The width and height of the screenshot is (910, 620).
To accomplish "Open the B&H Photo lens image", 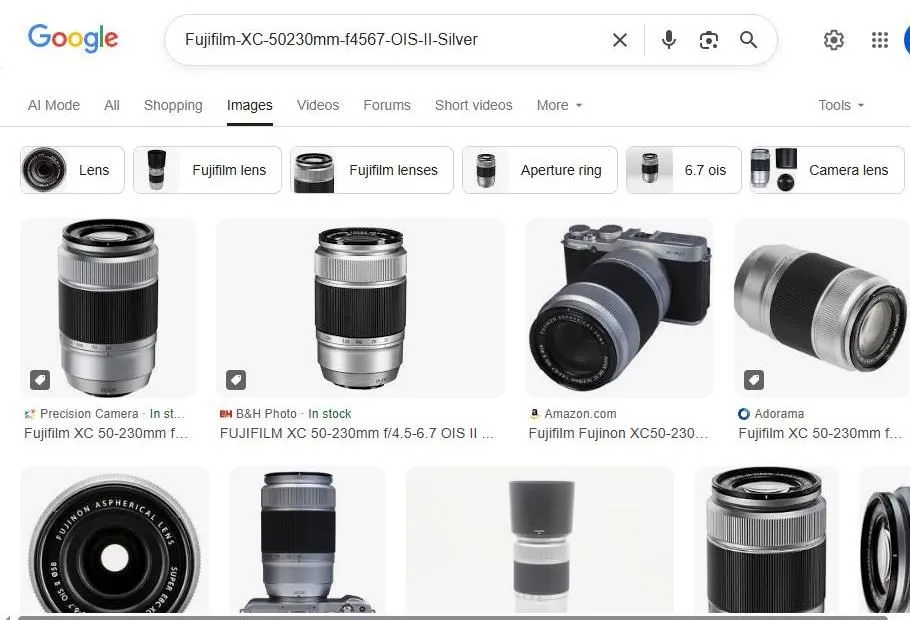I will click(360, 308).
